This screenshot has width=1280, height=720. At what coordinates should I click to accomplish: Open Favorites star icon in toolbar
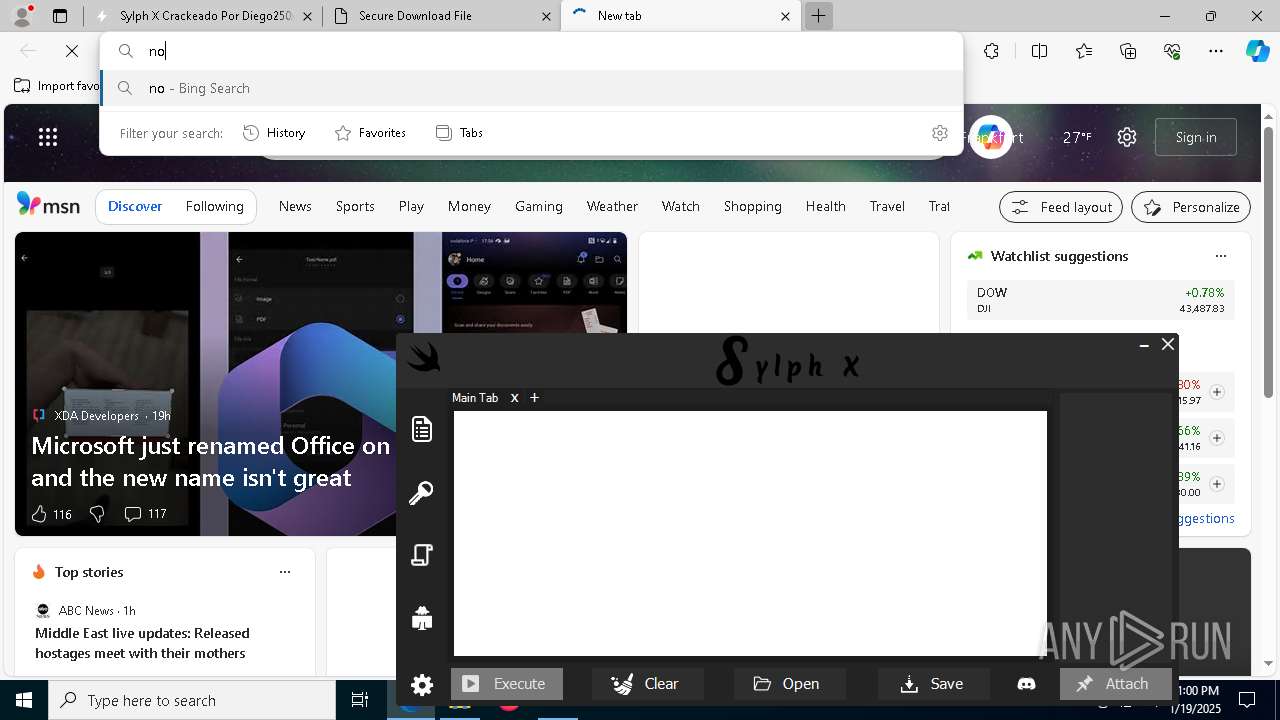pos(1084,51)
